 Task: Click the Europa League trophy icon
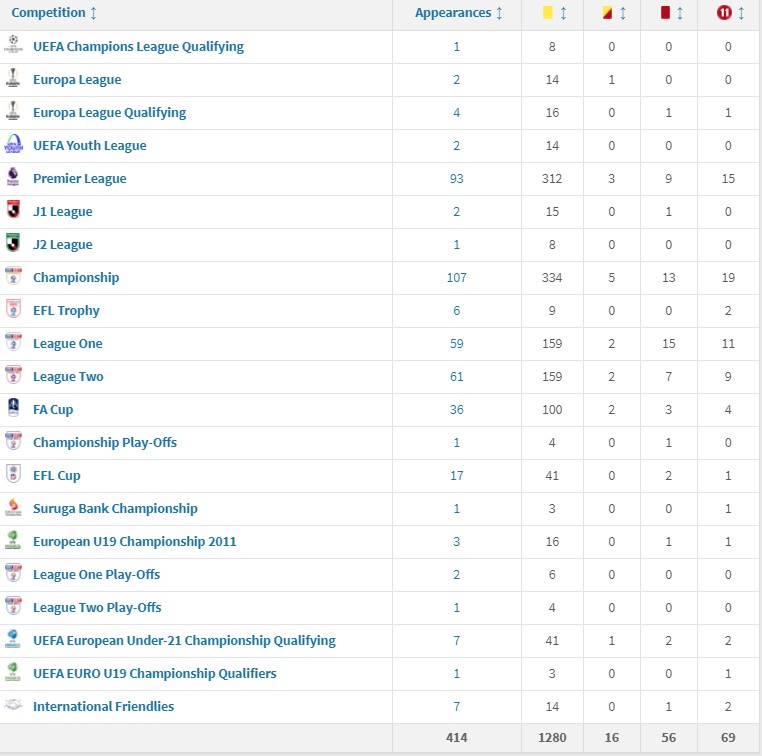pyautogui.click(x=13, y=78)
